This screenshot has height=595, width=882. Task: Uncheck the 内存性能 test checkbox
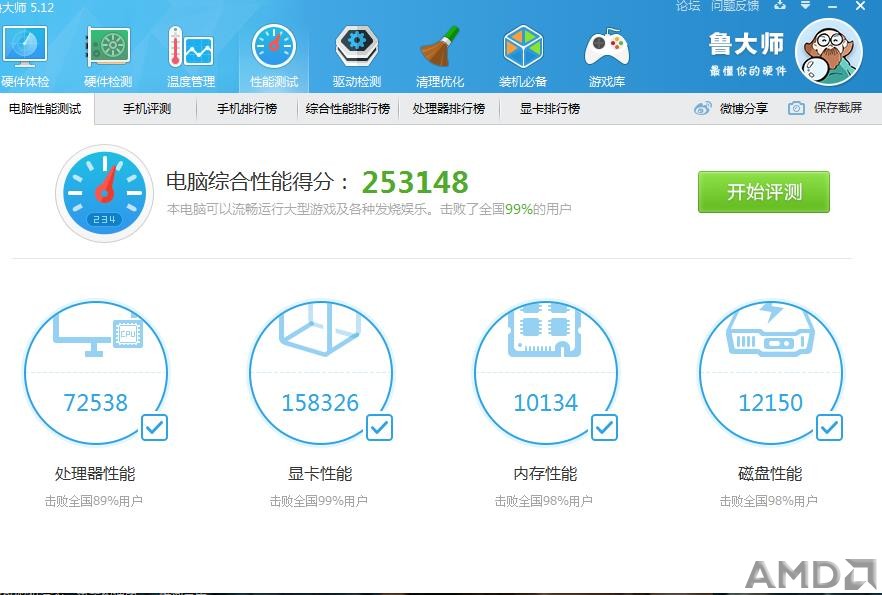pyautogui.click(x=604, y=428)
